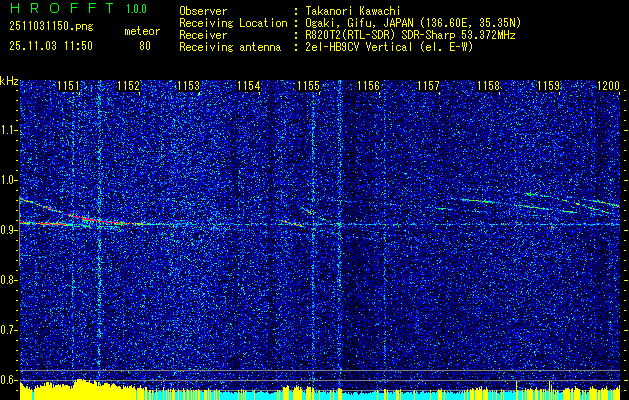The height and width of the screenshot is (400, 629).
Task: Click the 1152 time marker
Action: 129,85
